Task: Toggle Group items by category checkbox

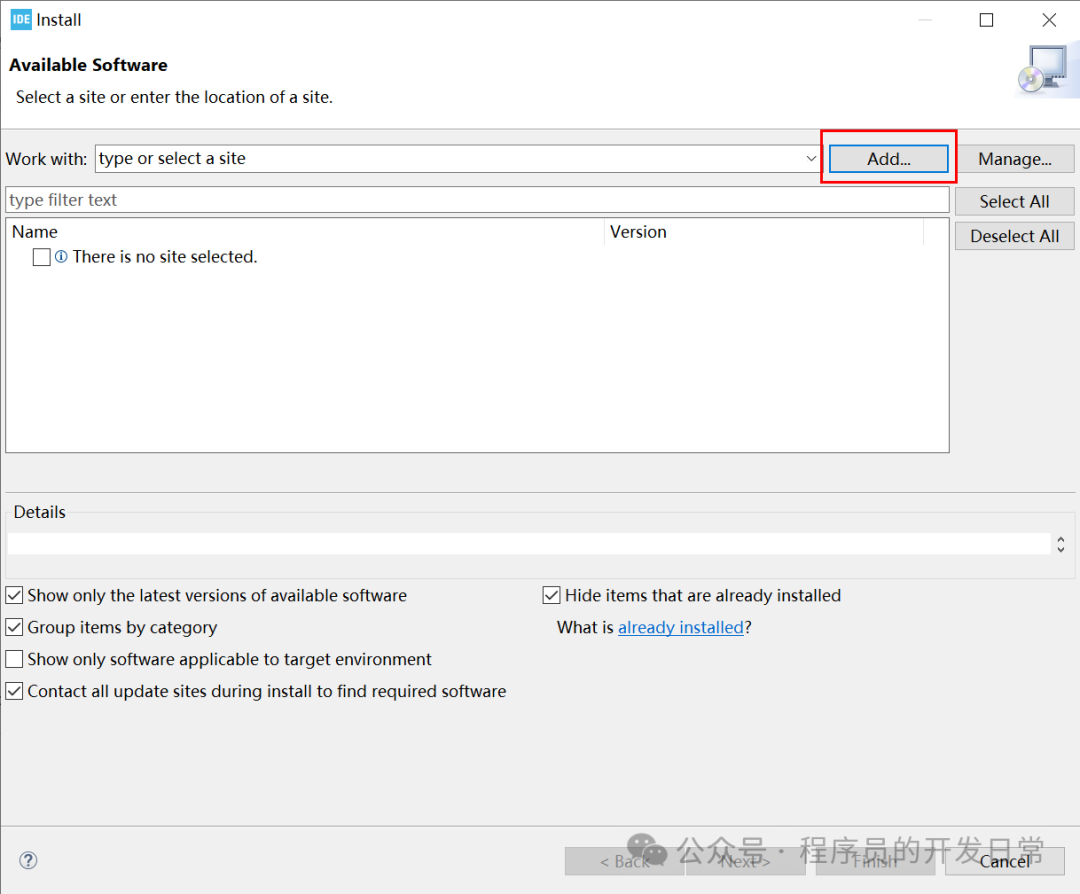Action: 14,627
